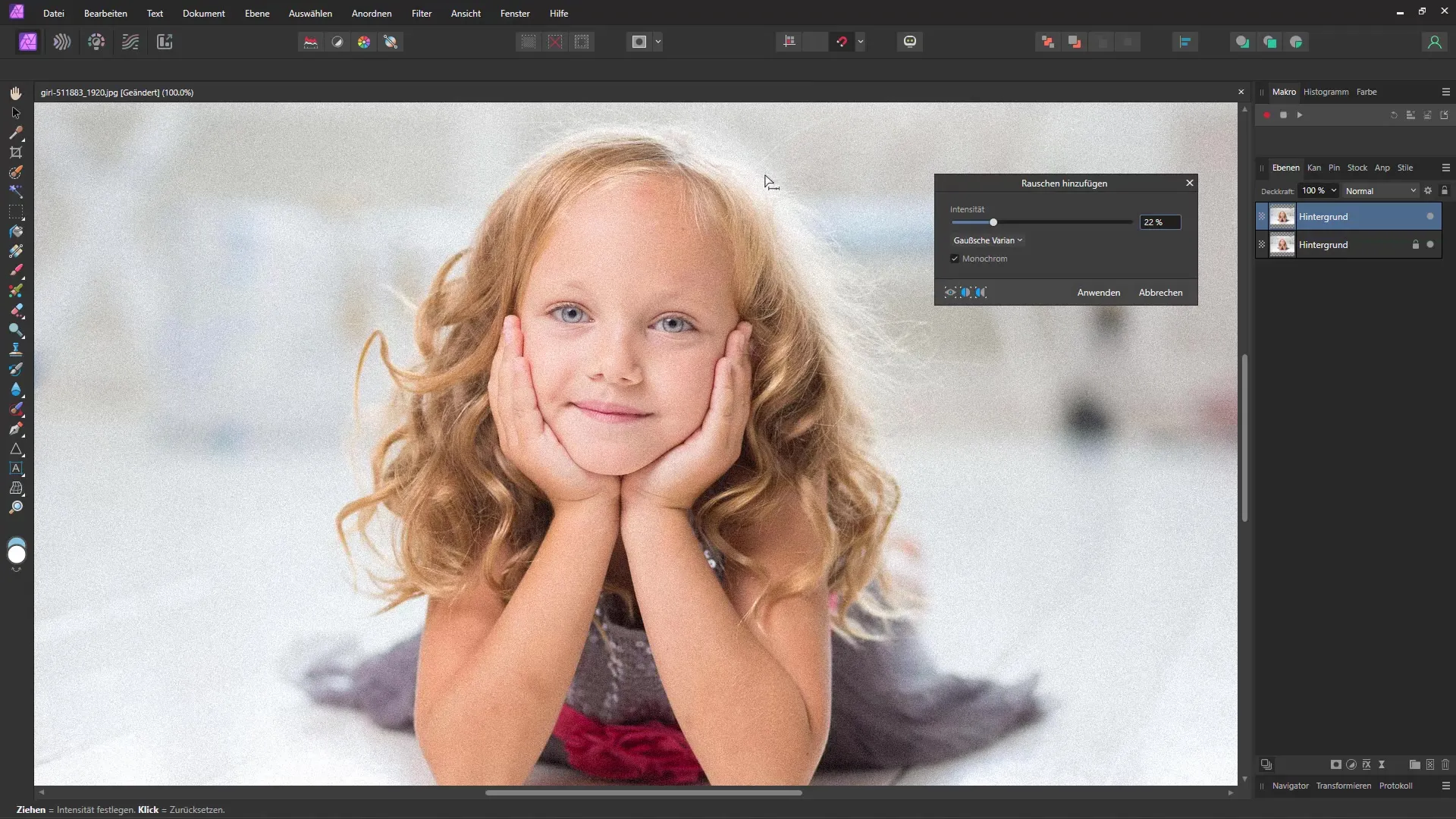Click Abbrechen to cancel noise filter
This screenshot has width=1456, height=819.
pyautogui.click(x=1160, y=293)
